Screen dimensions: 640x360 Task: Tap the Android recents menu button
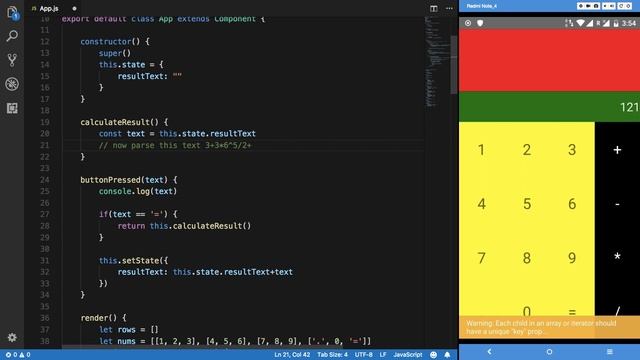coord(609,351)
